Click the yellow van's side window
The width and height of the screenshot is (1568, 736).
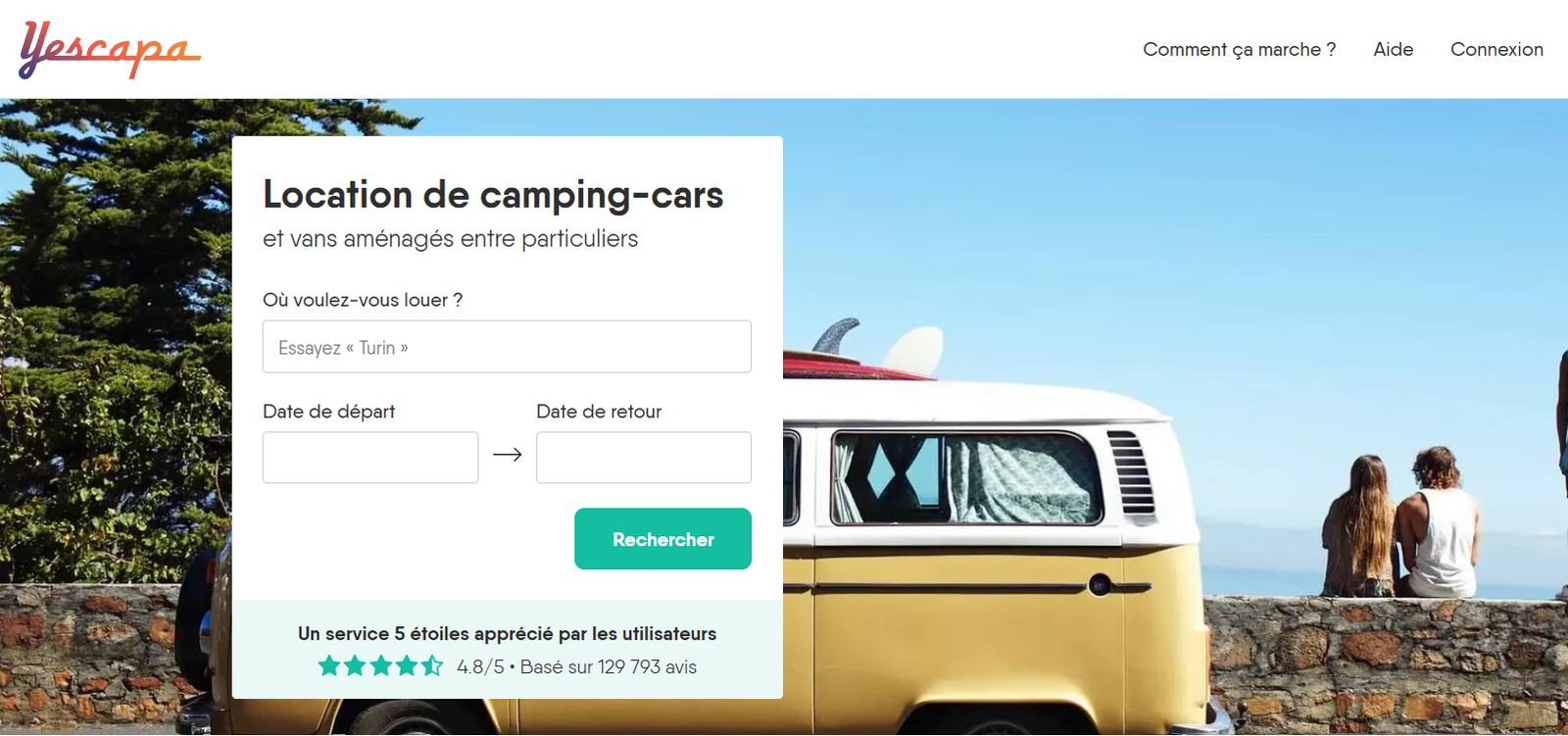(x=965, y=479)
